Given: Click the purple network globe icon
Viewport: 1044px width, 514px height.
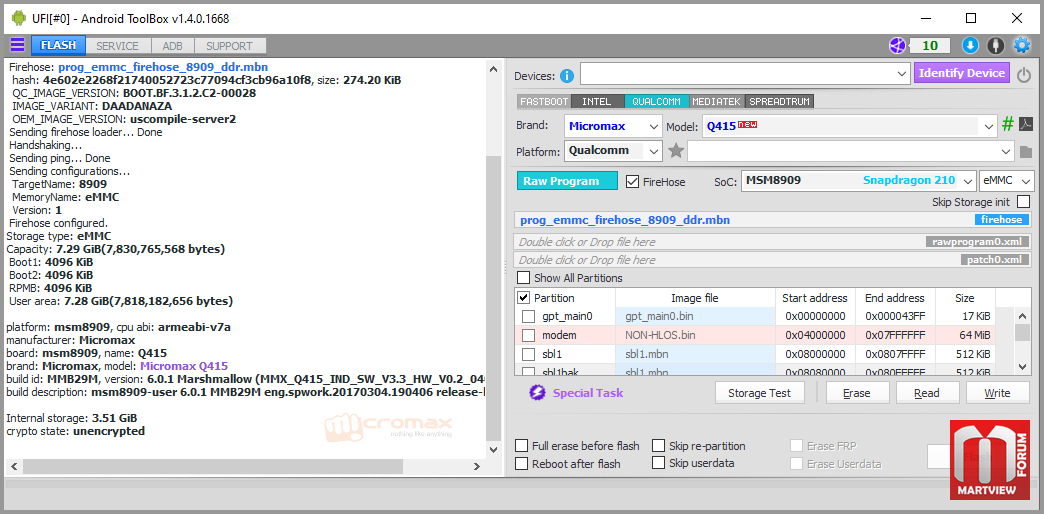Looking at the screenshot, I should click(x=898, y=45).
